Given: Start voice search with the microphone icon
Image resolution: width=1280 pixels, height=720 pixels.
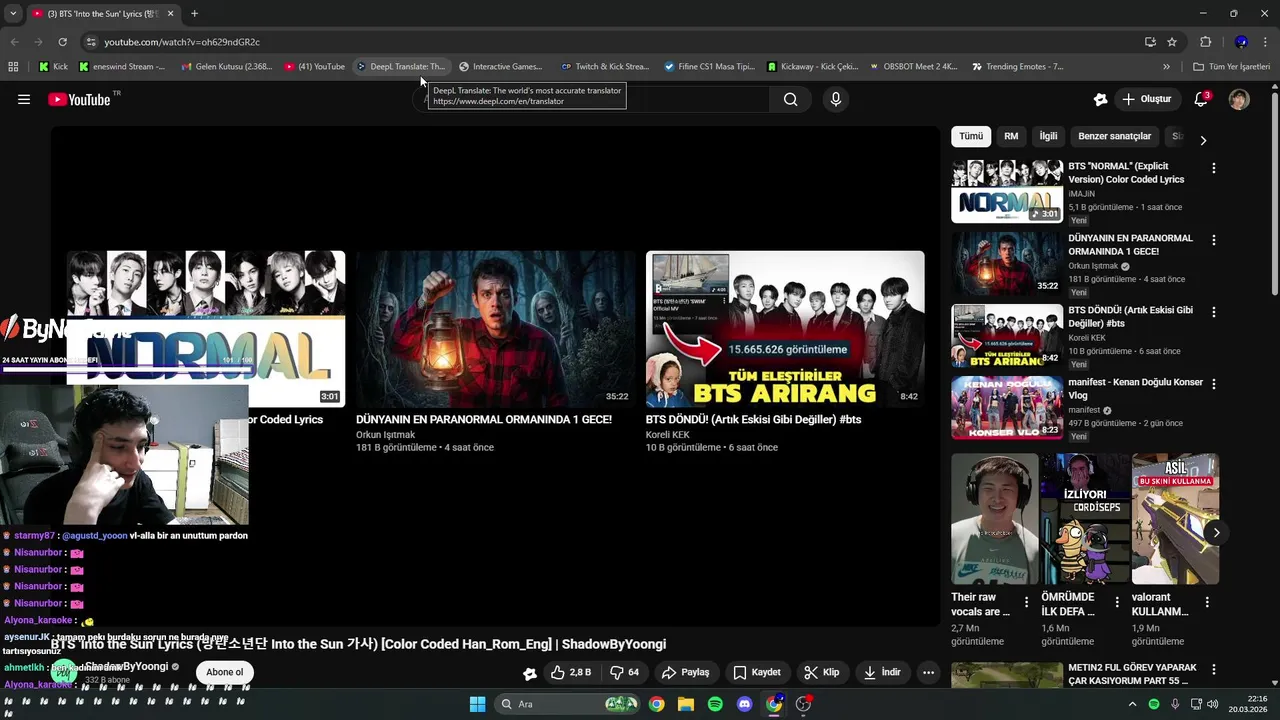Looking at the screenshot, I should [x=836, y=99].
